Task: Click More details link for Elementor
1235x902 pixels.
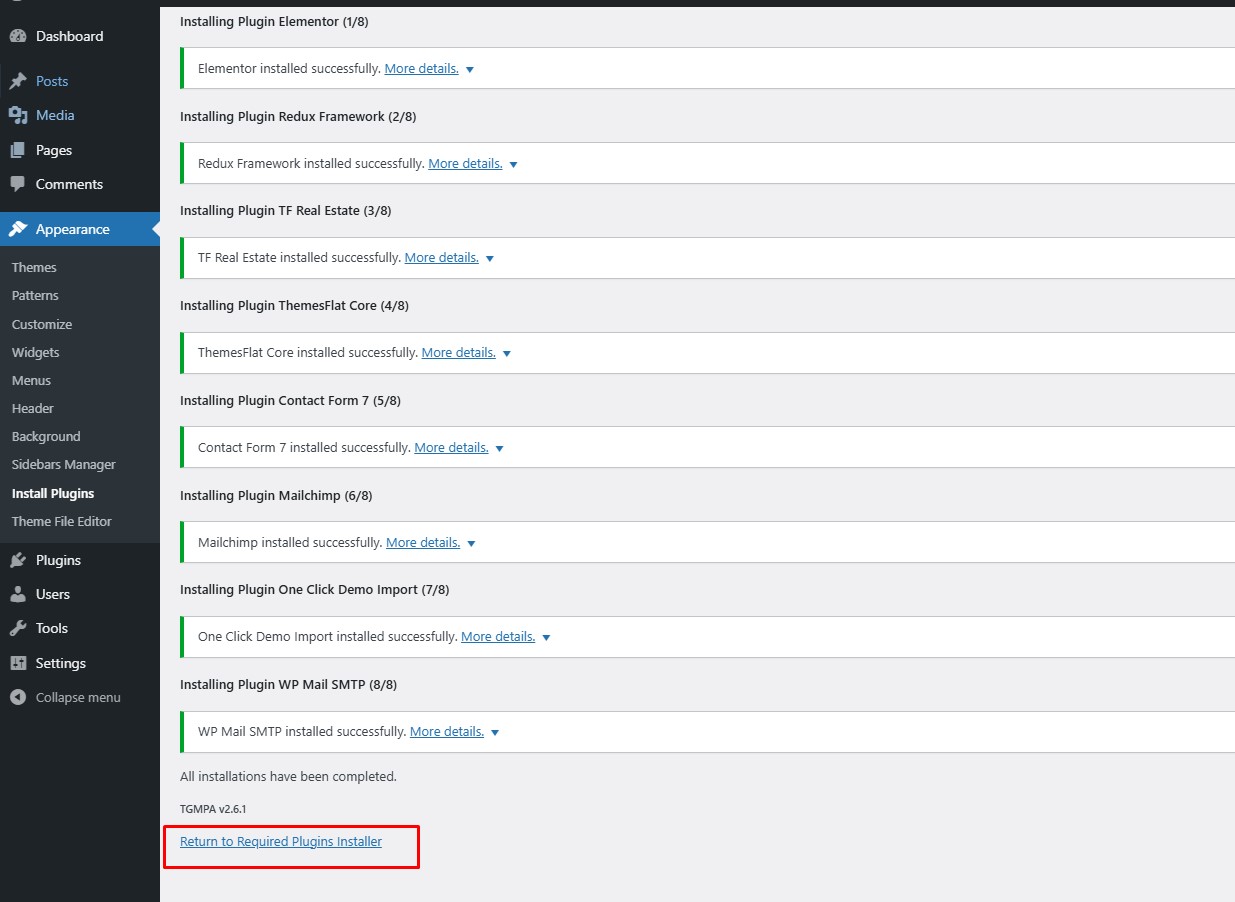Action: point(421,69)
